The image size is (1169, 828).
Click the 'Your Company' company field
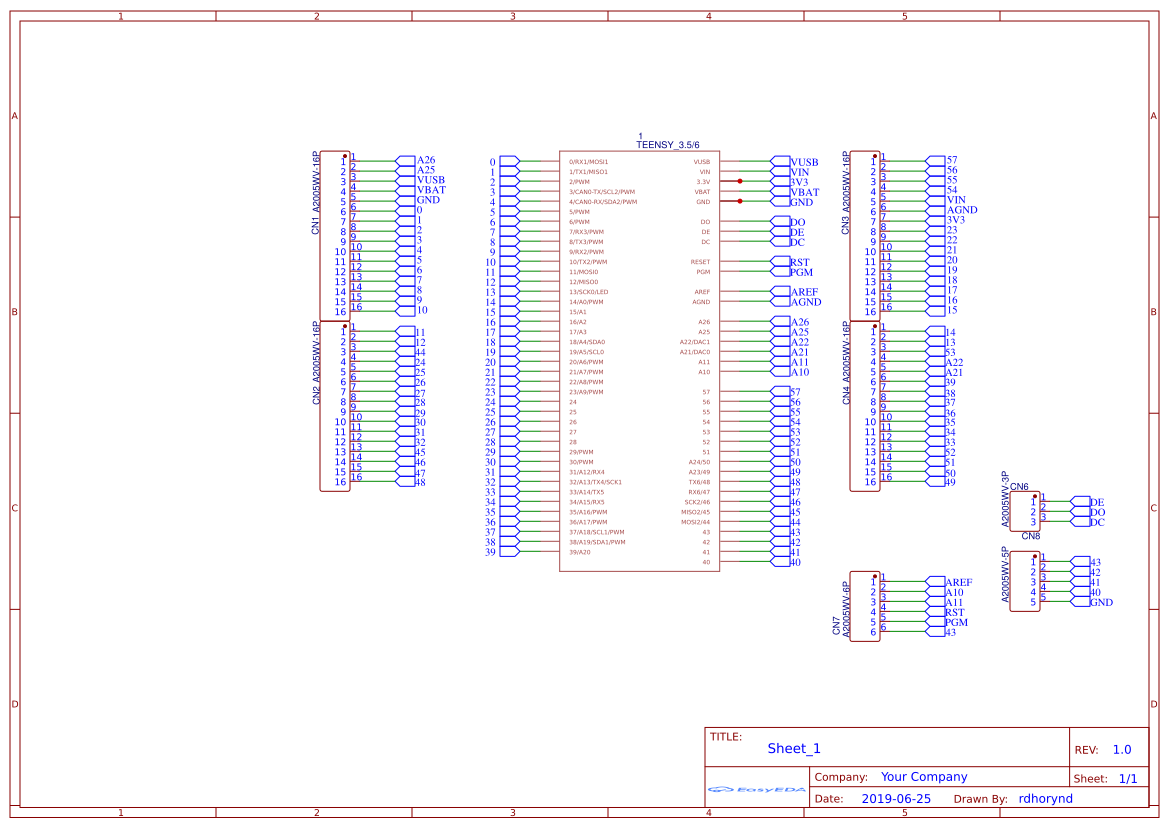click(x=924, y=777)
